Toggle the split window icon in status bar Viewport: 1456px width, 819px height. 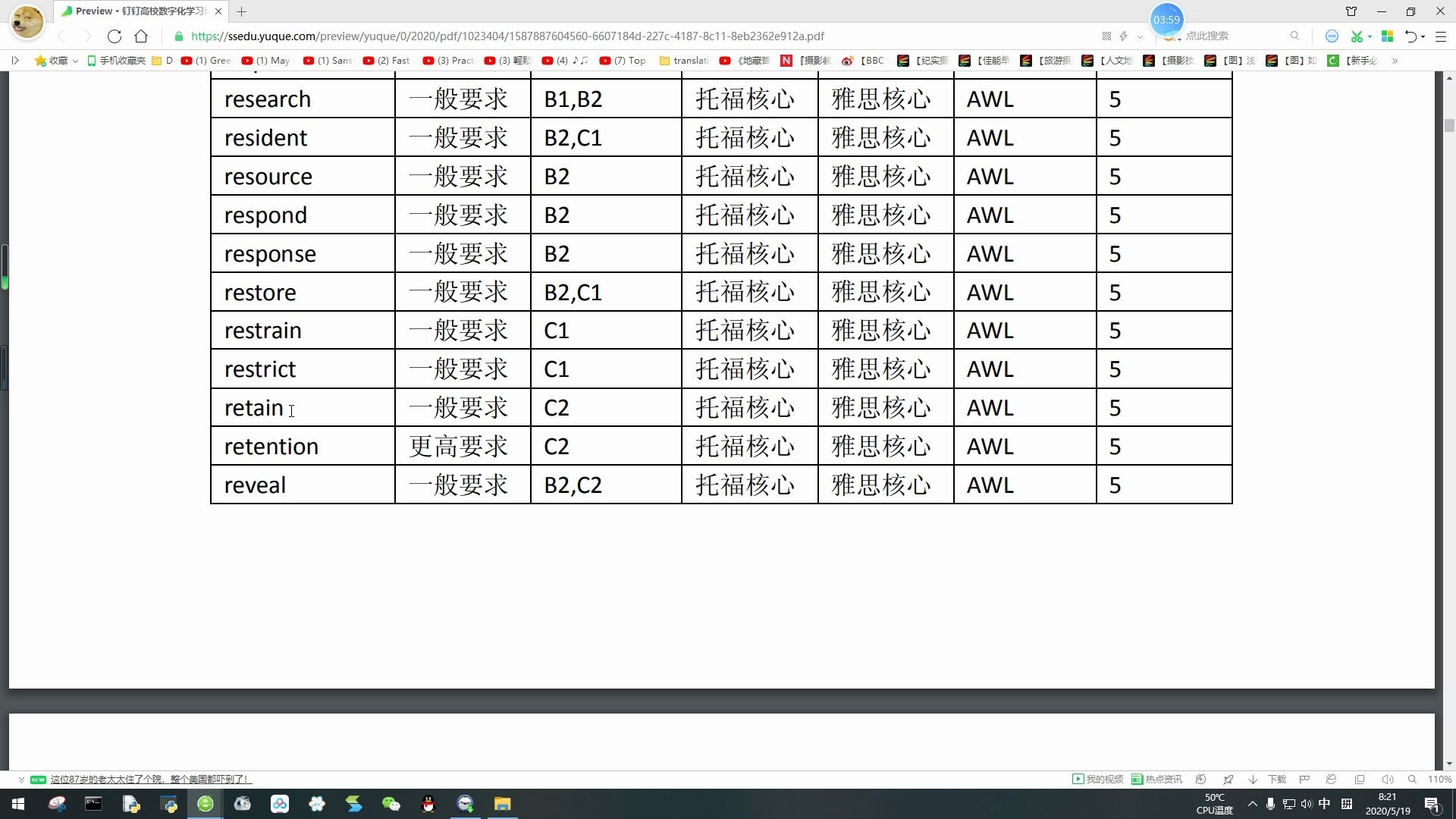[1360, 779]
